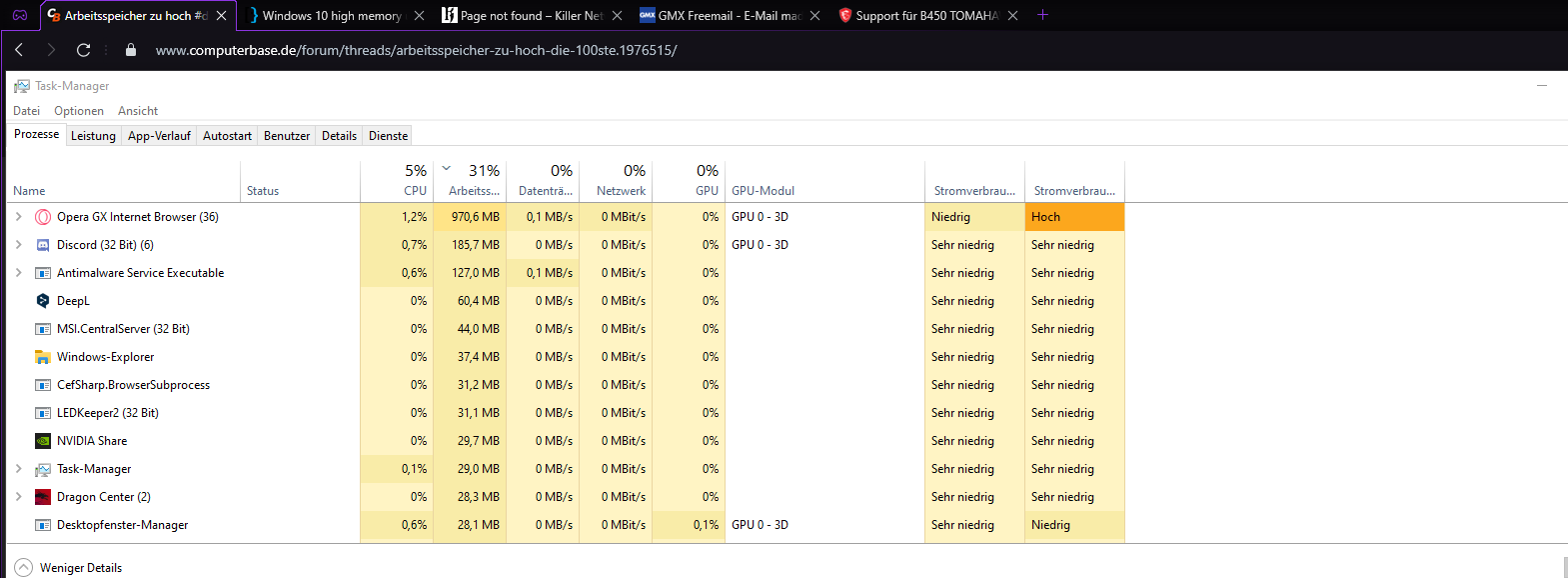
Task: Reload the page with refresh icon
Action: 84,50
